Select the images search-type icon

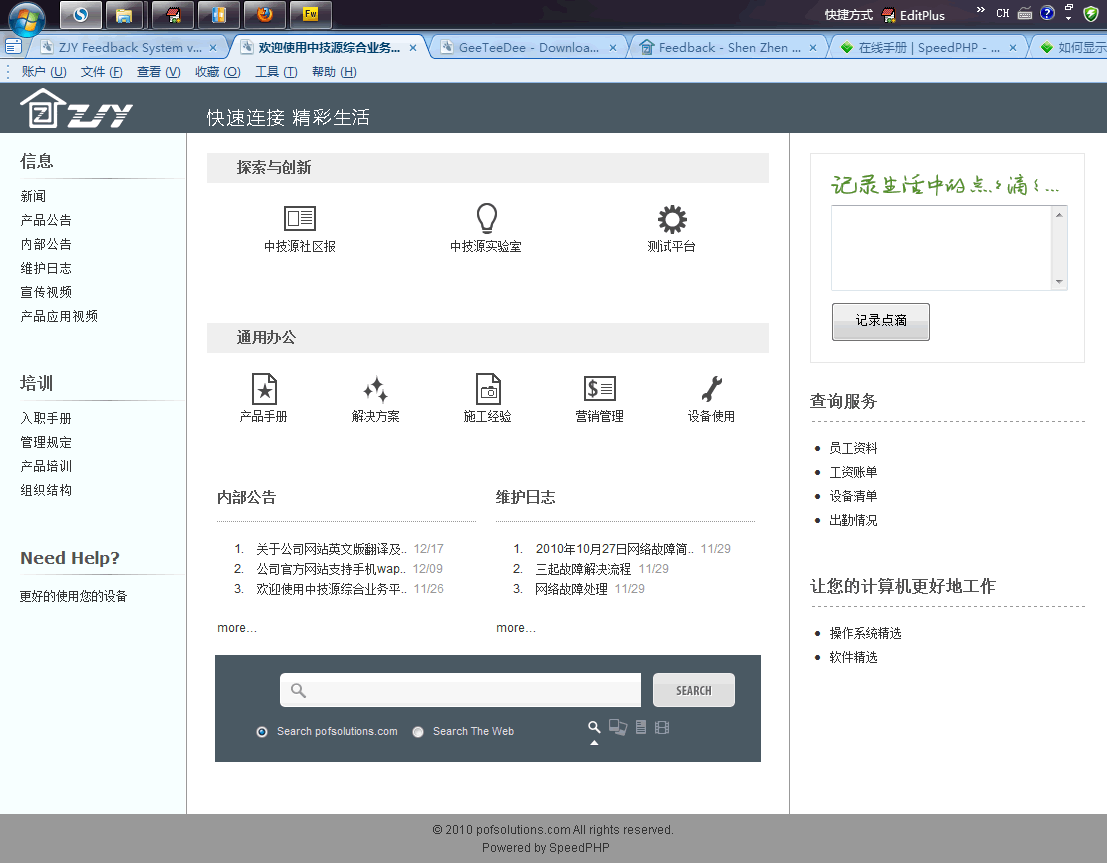coord(618,727)
